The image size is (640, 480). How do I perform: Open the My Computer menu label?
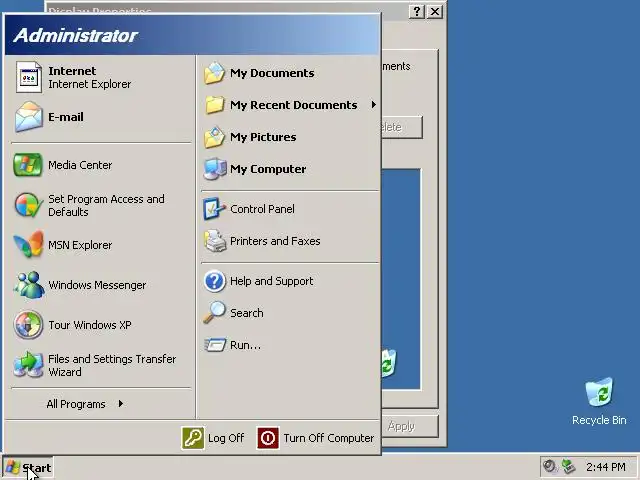(x=268, y=169)
